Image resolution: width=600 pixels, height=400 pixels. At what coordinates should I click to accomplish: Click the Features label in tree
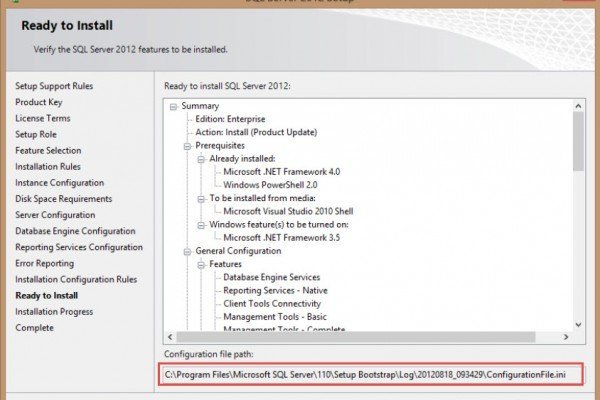[x=225, y=264]
